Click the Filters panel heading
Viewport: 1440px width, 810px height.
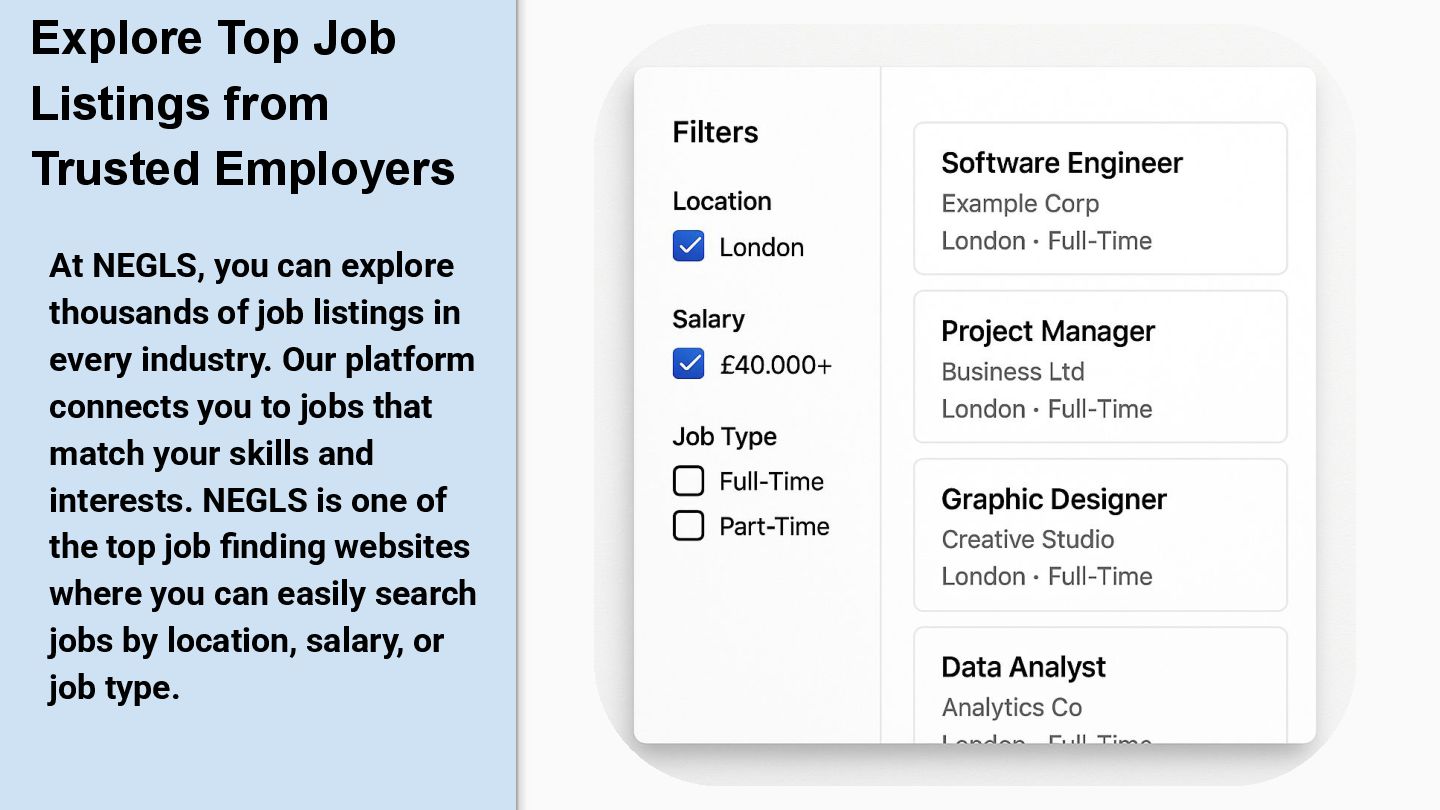(x=715, y=132)
